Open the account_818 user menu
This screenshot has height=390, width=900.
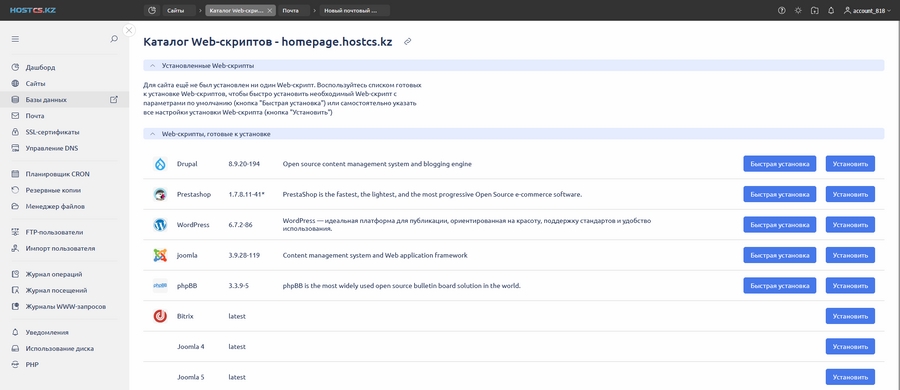point(867,10)
